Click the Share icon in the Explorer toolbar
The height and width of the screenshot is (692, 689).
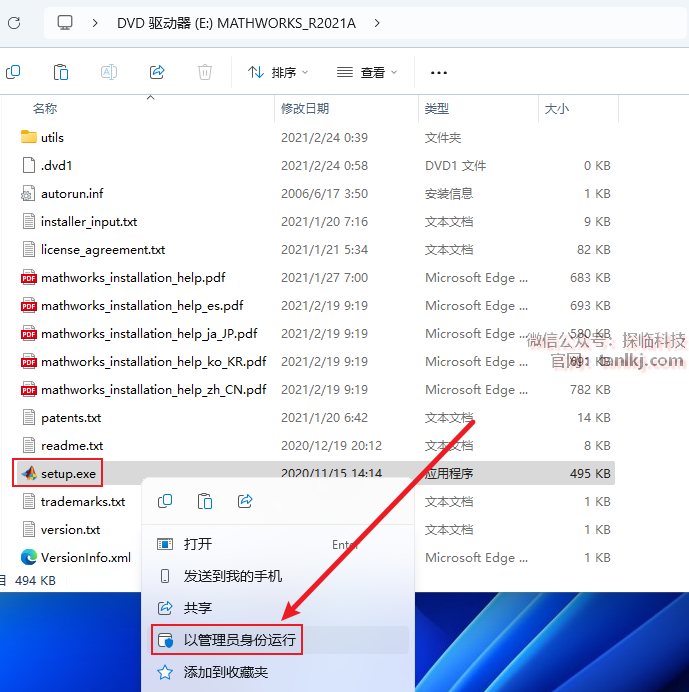(x=157, y=72)
